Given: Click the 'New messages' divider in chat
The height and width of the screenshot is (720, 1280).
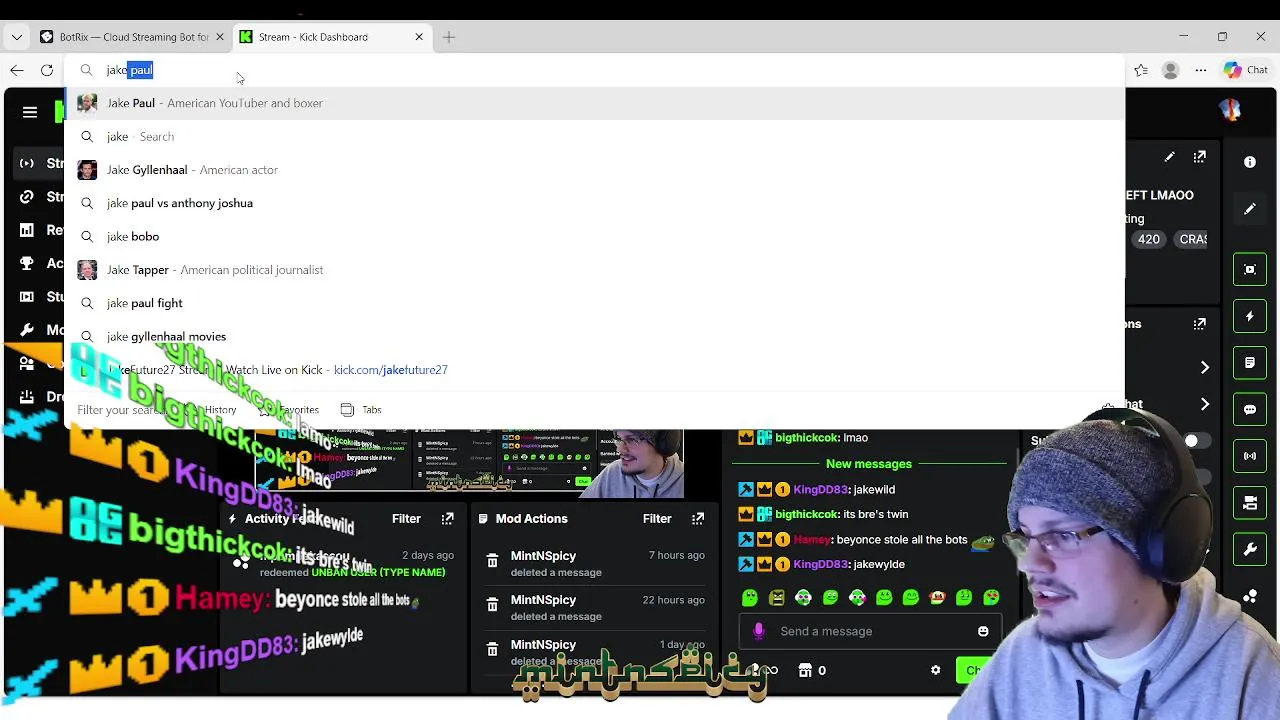Looking at the screenshot, I should click(x=869, y=464).
